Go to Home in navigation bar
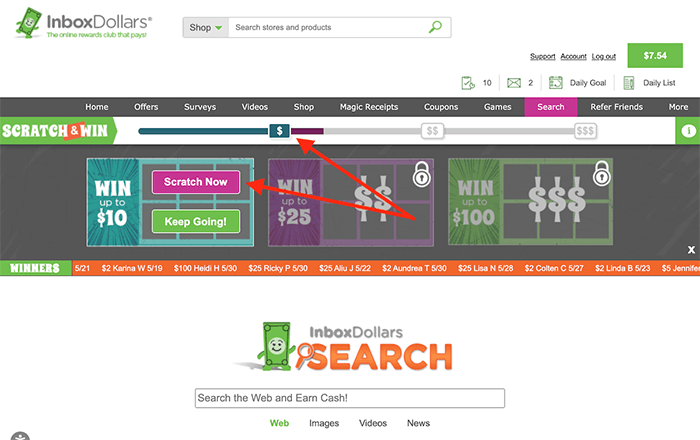700x440 pixels. point(97,107)
